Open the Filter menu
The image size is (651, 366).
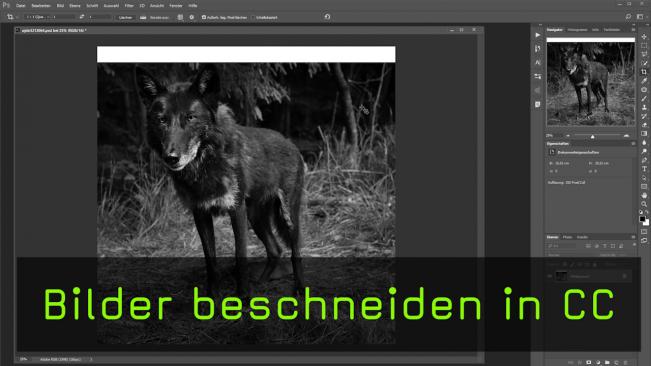coord(129,6)
